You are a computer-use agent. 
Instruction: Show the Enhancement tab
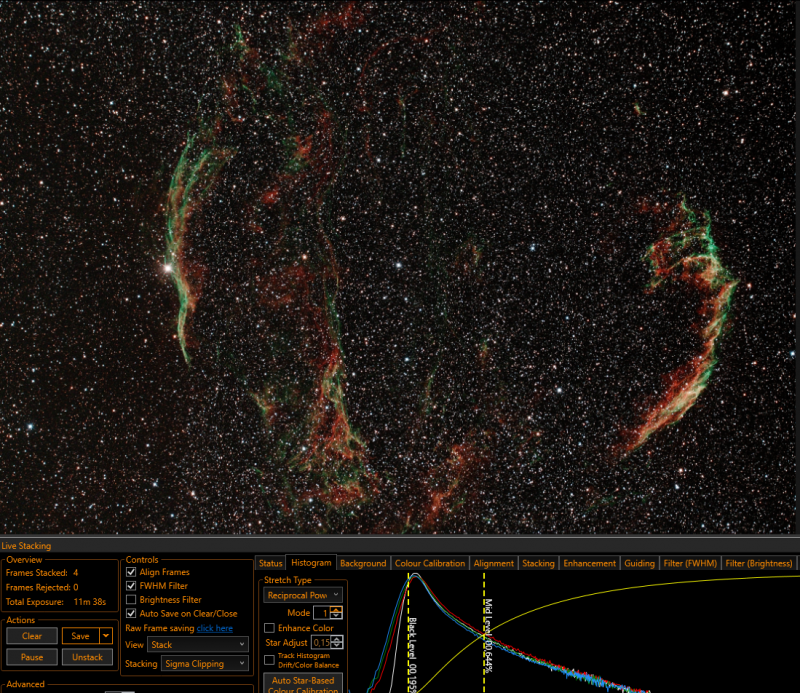(589, 563)
